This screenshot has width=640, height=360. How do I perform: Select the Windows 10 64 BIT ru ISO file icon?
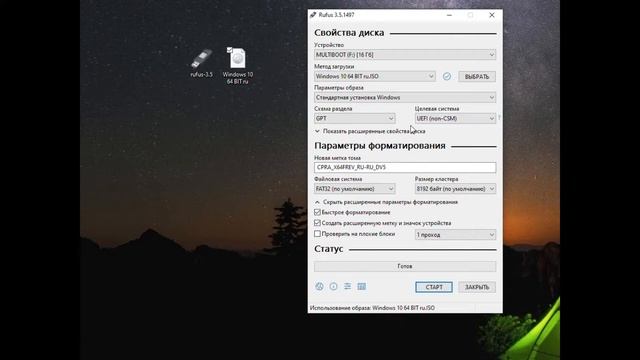point(238,65)
